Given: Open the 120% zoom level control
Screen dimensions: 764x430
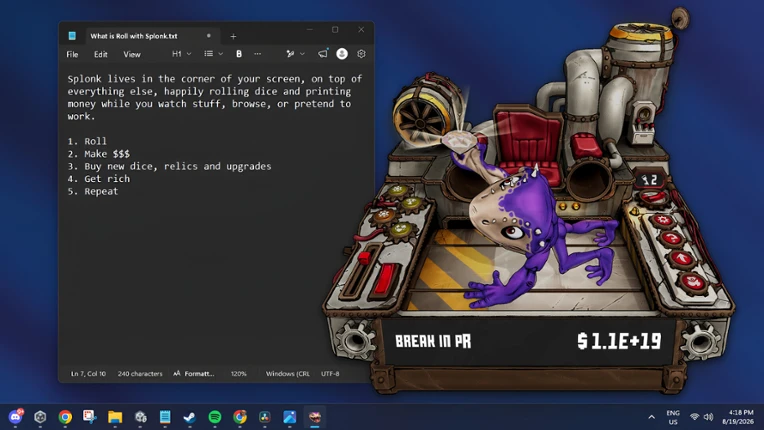Looking at the screenshot, I should [x=239, y=374].
